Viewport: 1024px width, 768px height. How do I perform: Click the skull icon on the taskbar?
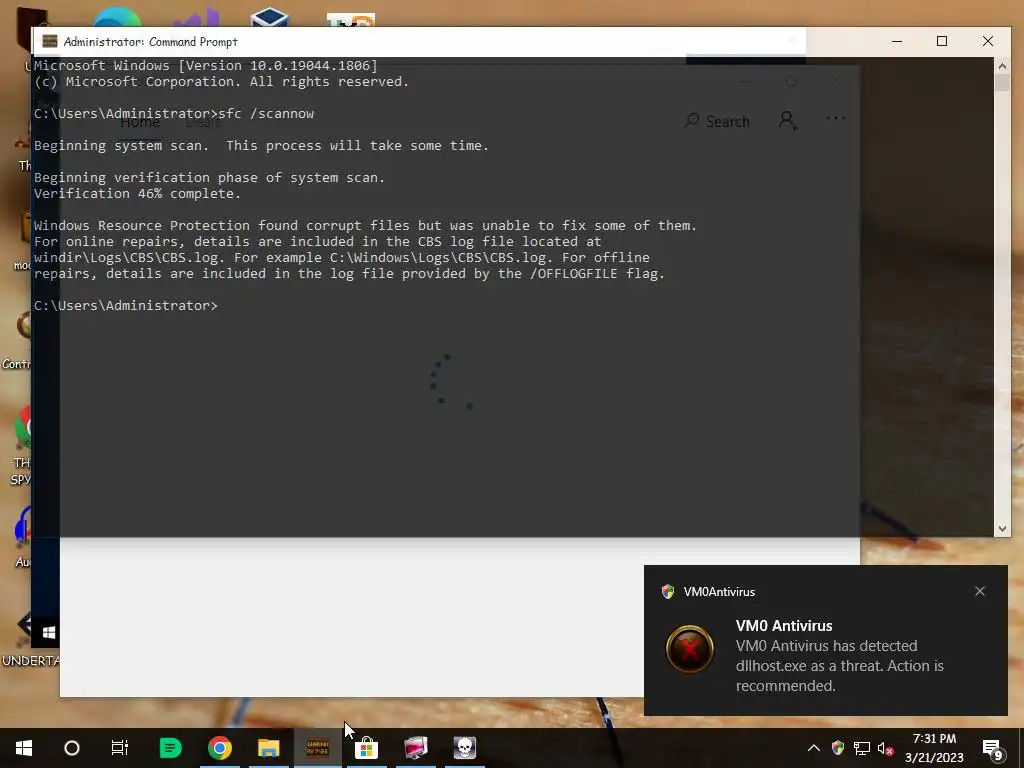tap(464, 748)
